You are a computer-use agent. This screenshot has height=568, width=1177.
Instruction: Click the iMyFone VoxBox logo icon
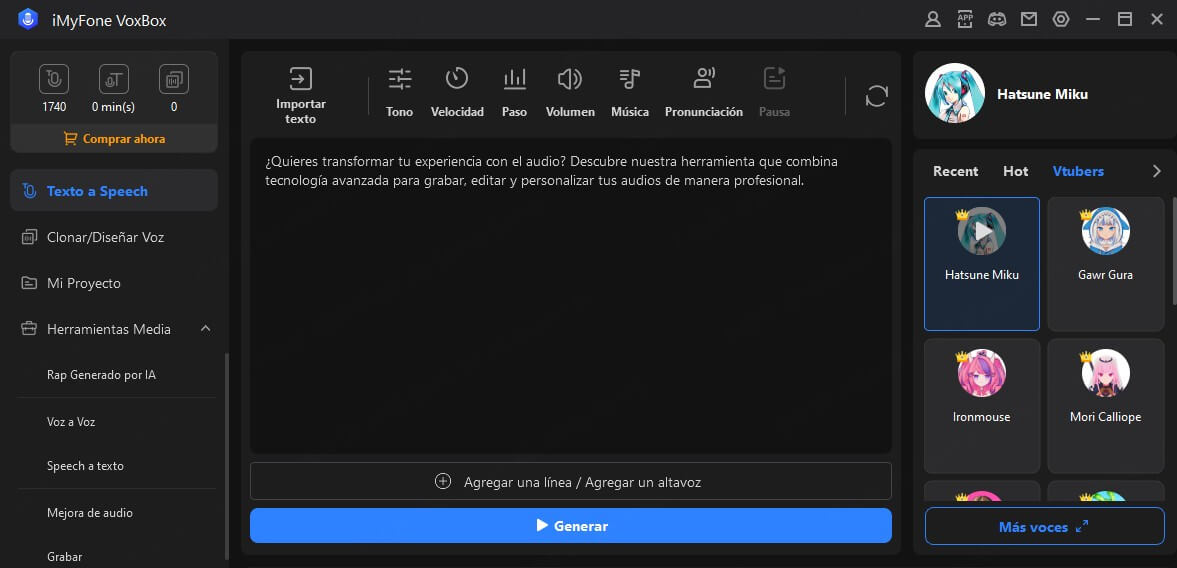point(28,20)
